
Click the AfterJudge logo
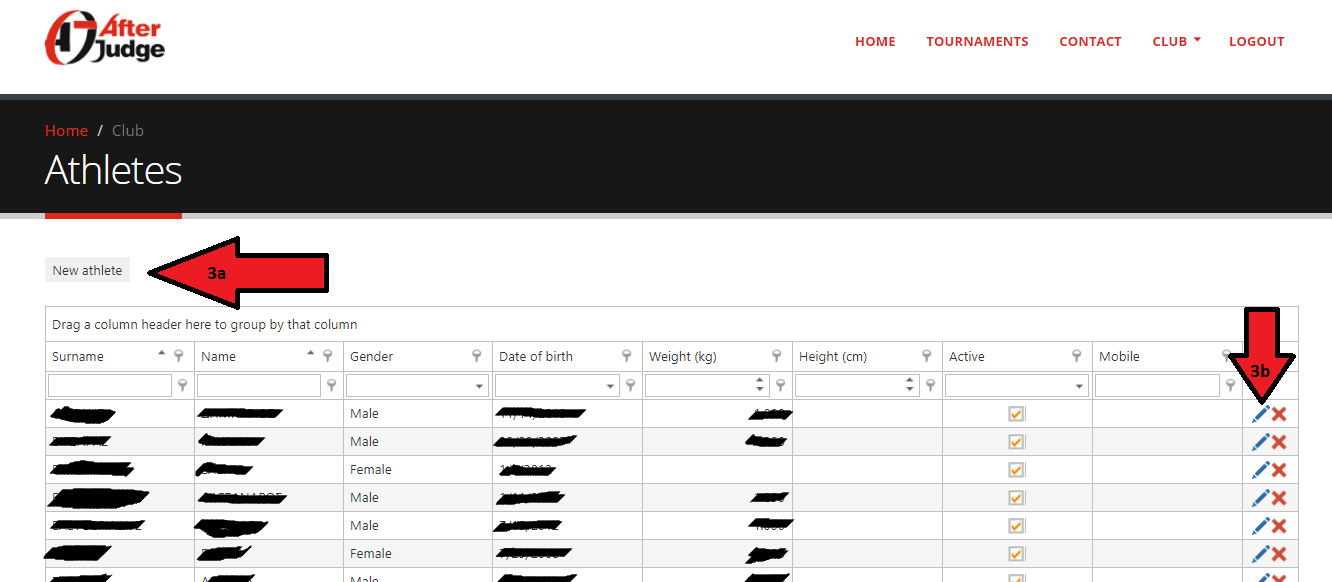coord(105,39)
